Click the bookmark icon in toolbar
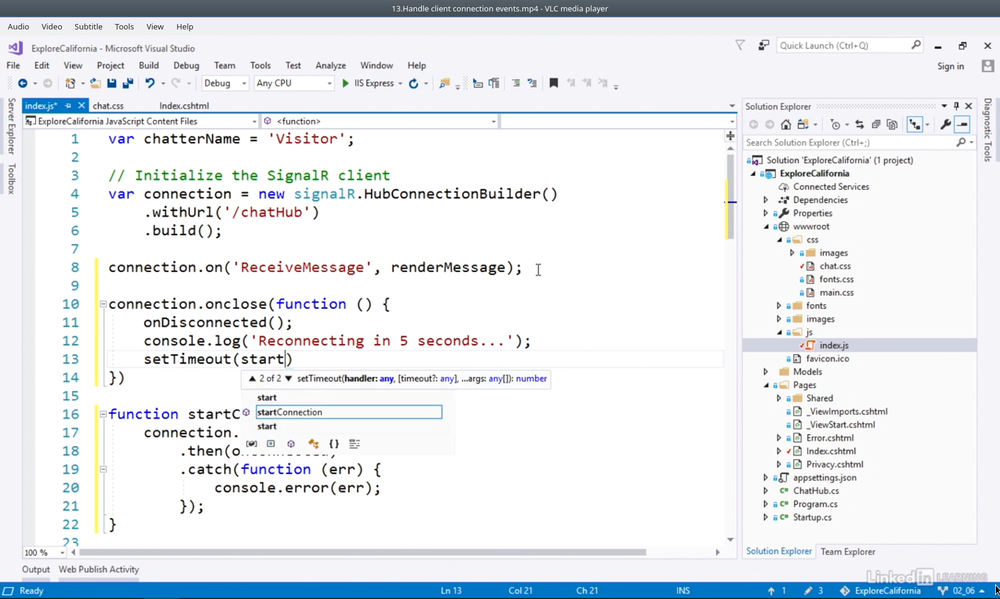This screenshot has width=1000, height=599. 553,84
